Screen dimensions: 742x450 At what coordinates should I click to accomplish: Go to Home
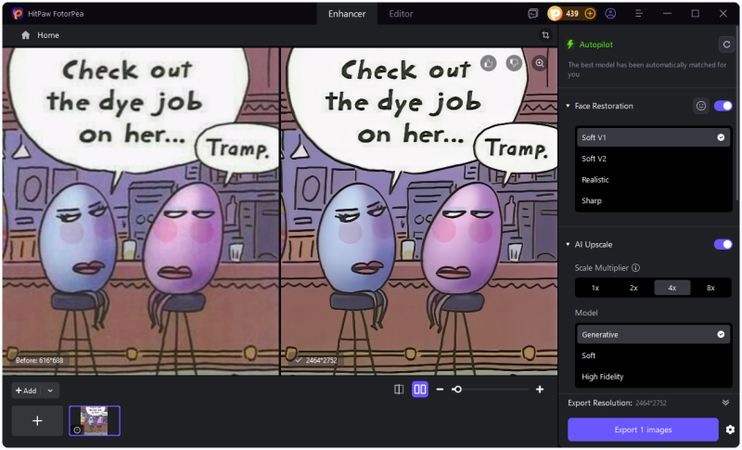pyautogui.click(x=40, y=35)
